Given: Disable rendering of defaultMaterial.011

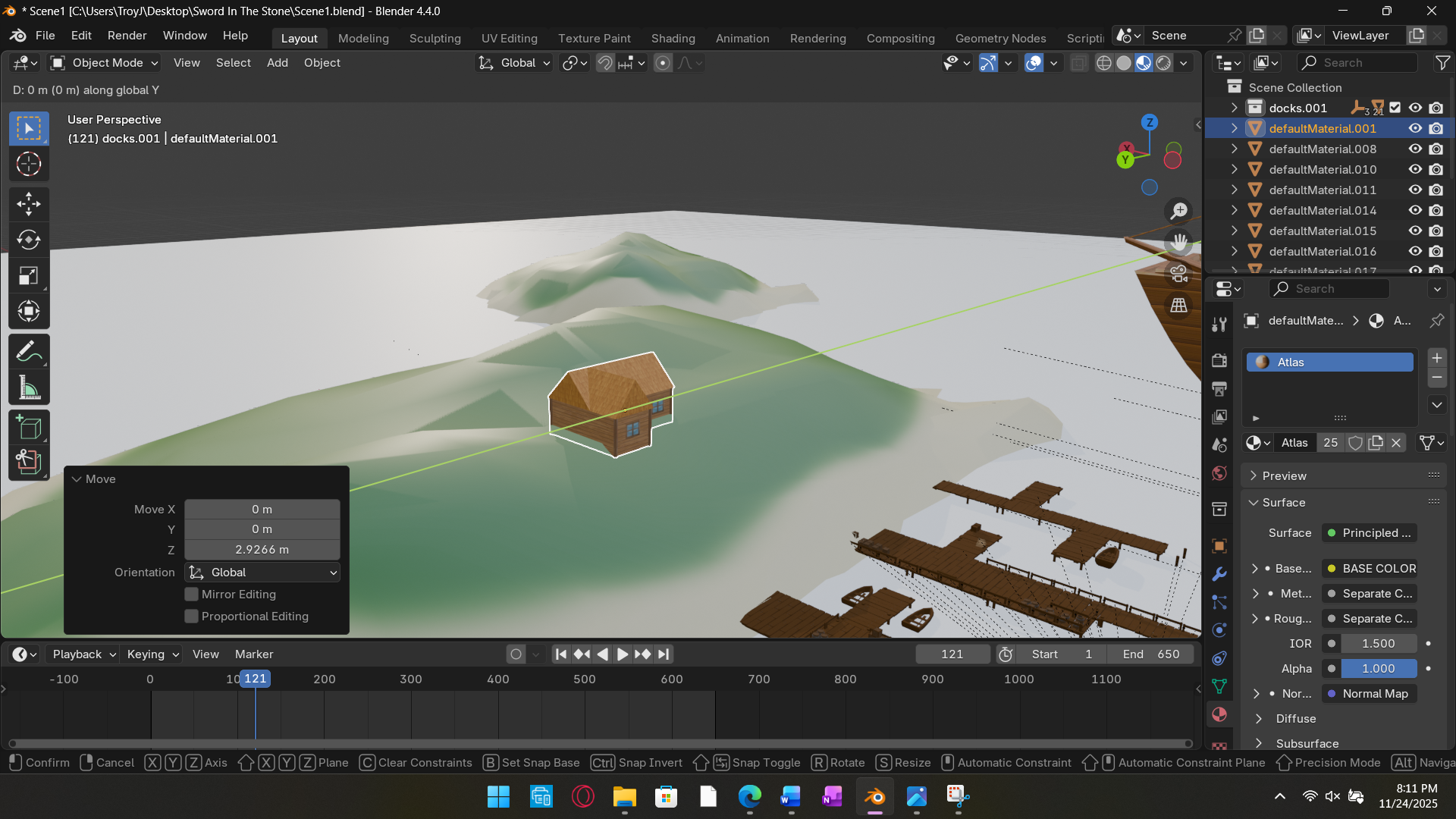Looking at the screenshot, I should tap(1436, 190).
